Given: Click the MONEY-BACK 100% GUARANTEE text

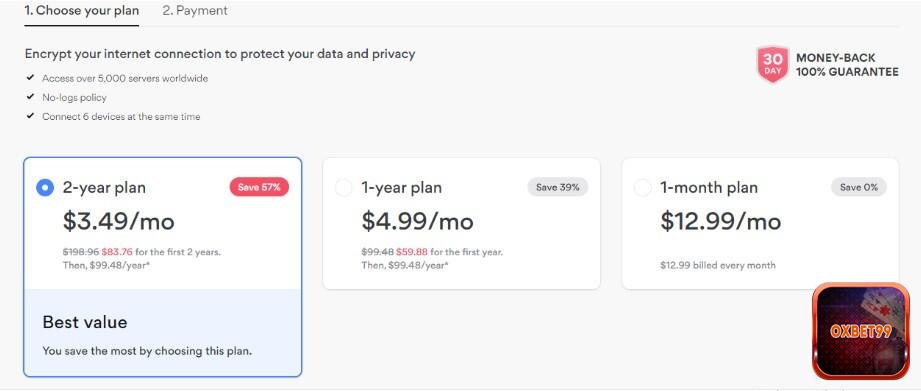Looking at the screenshot, I should pyautogui.click(x=847, y=65).
